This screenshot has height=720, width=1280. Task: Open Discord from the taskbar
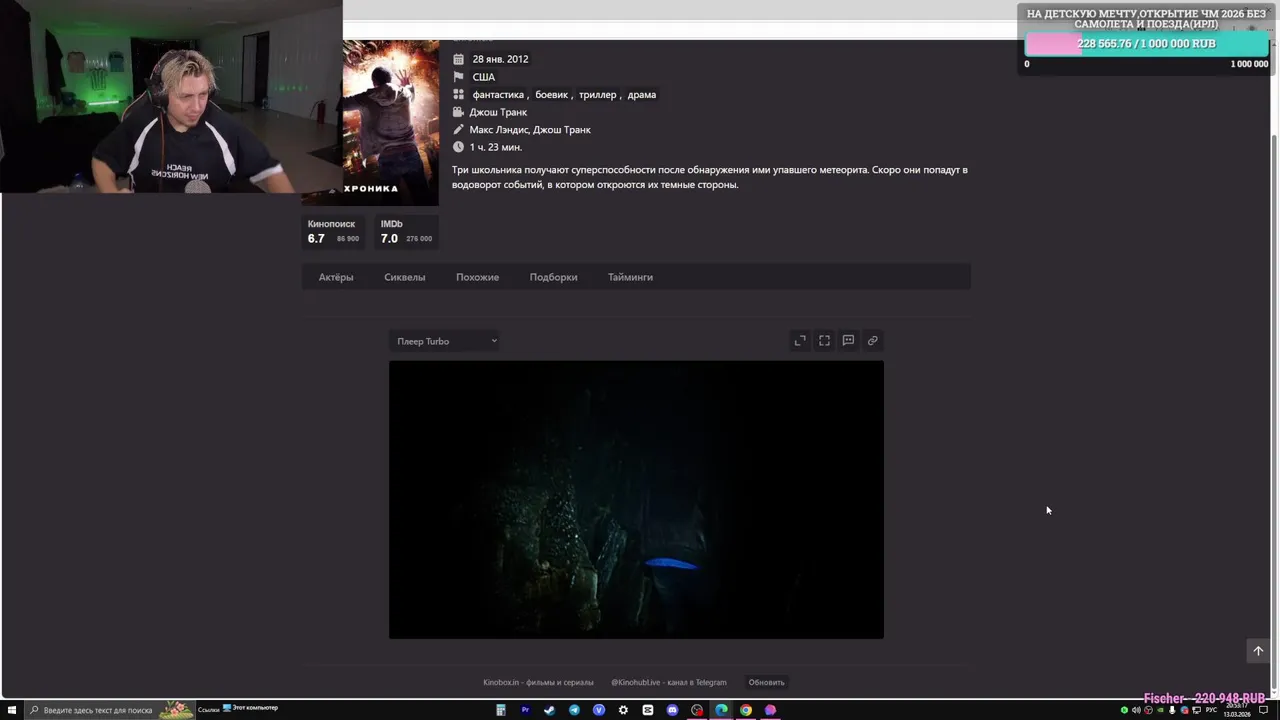click(x=672, y=710)
